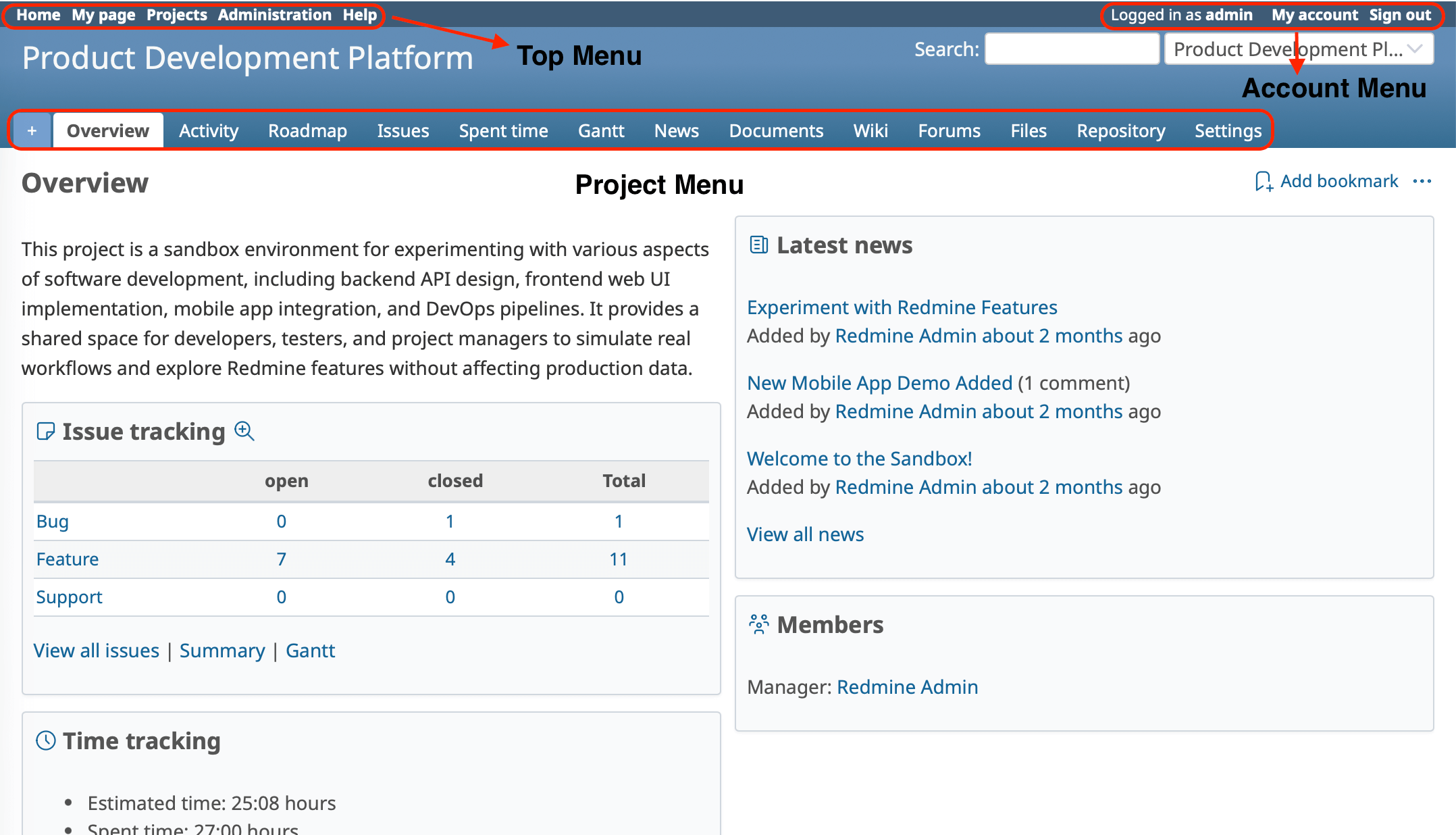The image size is (1456, 835).
Task: Open the Administration menu
Action: [274, 14]
